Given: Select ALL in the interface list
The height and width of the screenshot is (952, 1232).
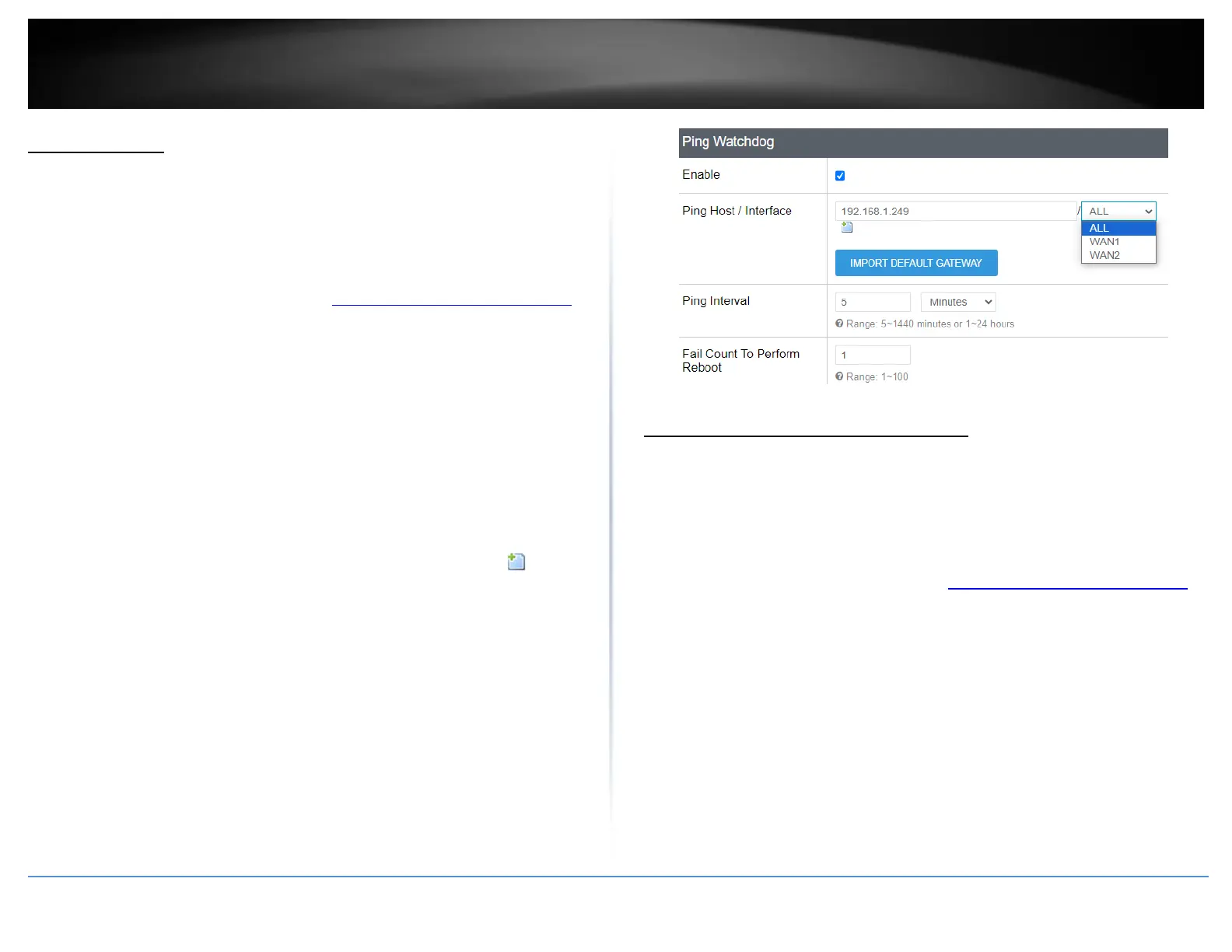Looking at the screenshot, I should pos(1118,228).
